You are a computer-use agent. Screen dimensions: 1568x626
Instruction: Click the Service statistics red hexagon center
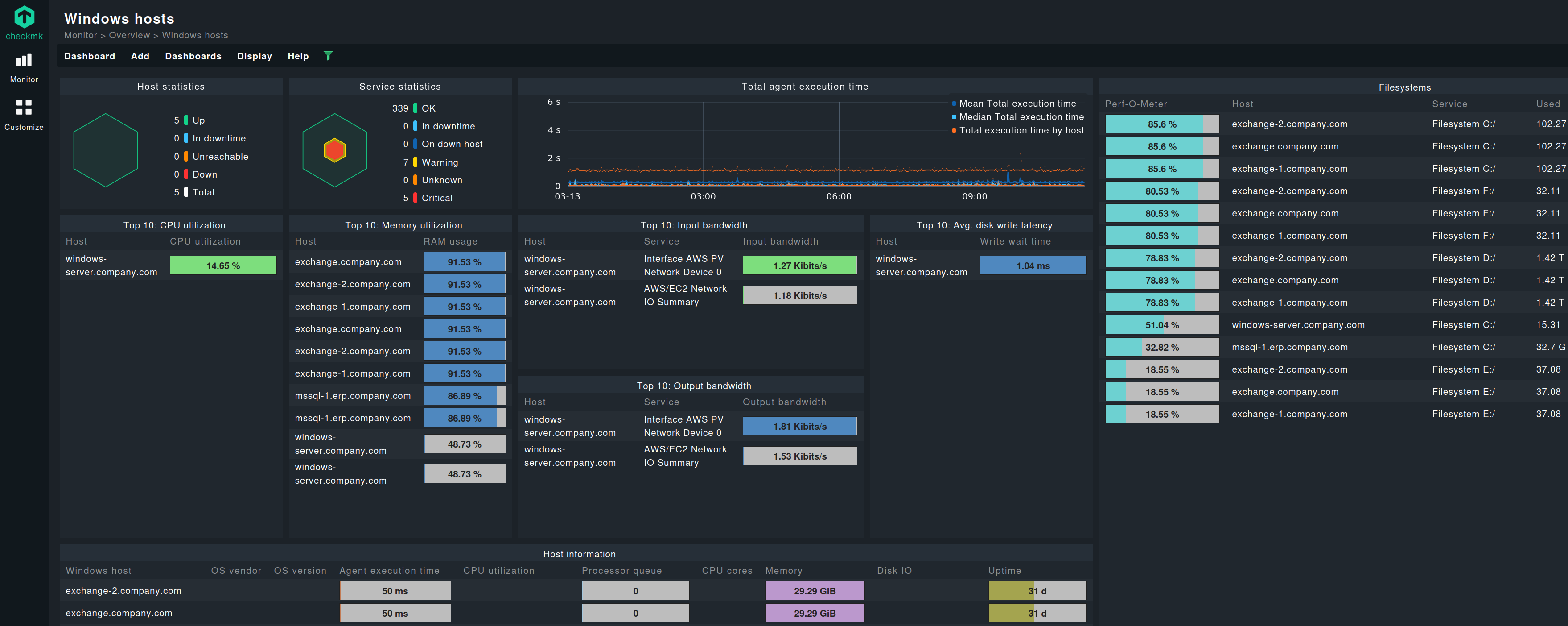pos(334,150)
